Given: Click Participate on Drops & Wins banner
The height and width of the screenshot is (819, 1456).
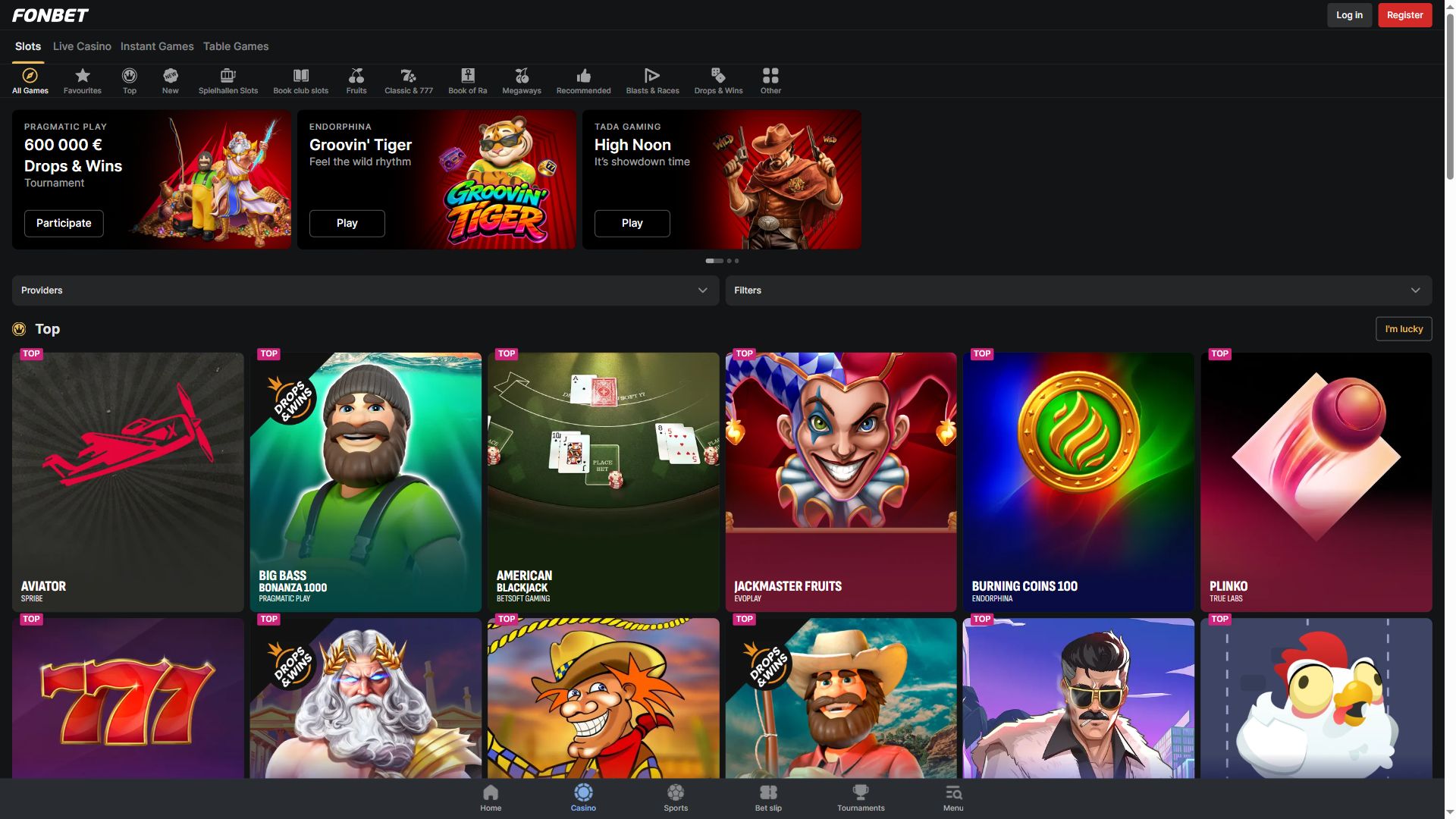Looking at the screenshot, I should coord(64,223).
